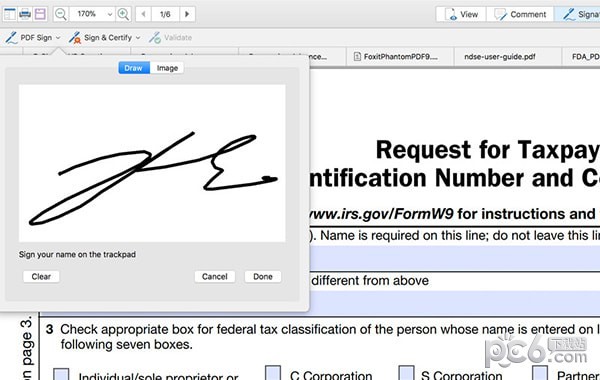Image resolution: width=600 pixels, height=380 pixels.
Task: Toggle the navigation panel layout icon
Action: click(x=10, y=14)
